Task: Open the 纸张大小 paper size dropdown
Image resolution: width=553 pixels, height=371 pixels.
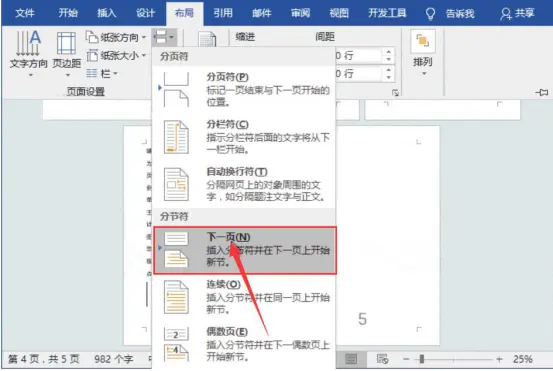Action: (116, 56)
